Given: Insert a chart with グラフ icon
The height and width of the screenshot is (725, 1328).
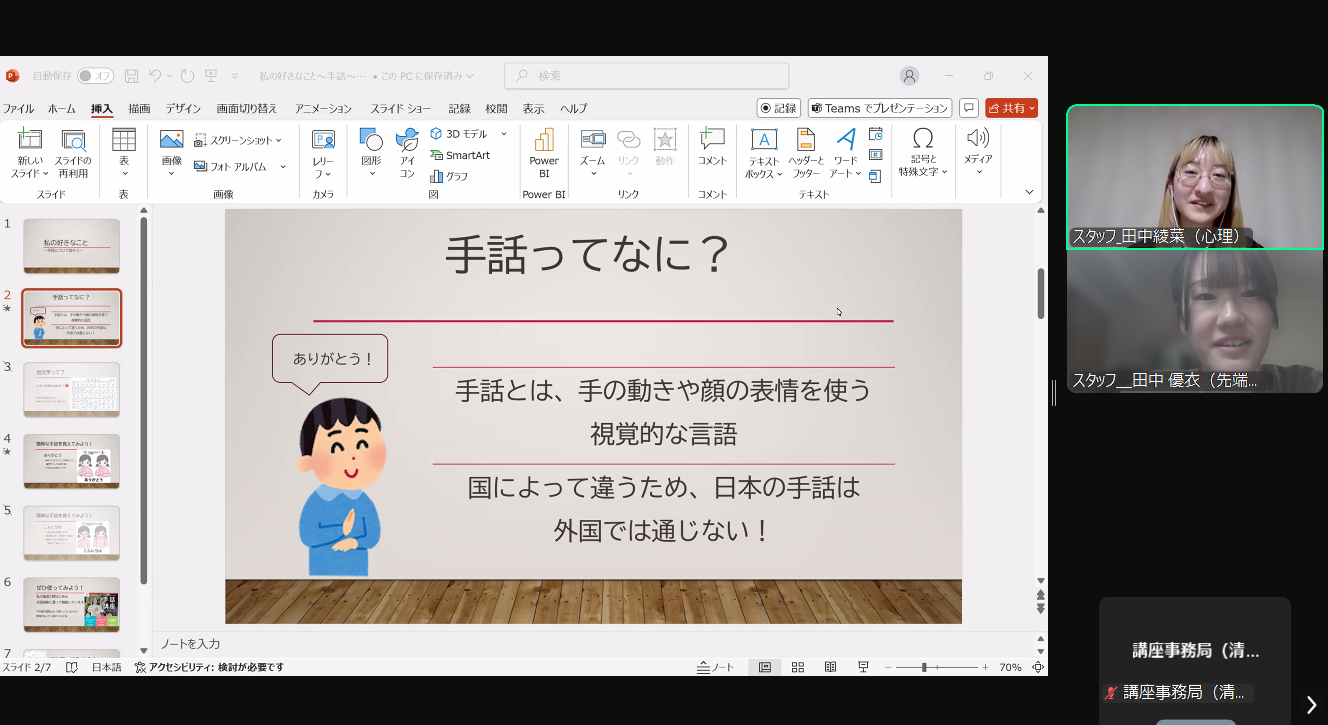Looking at the screenshot, I should (x=448, y=176).
